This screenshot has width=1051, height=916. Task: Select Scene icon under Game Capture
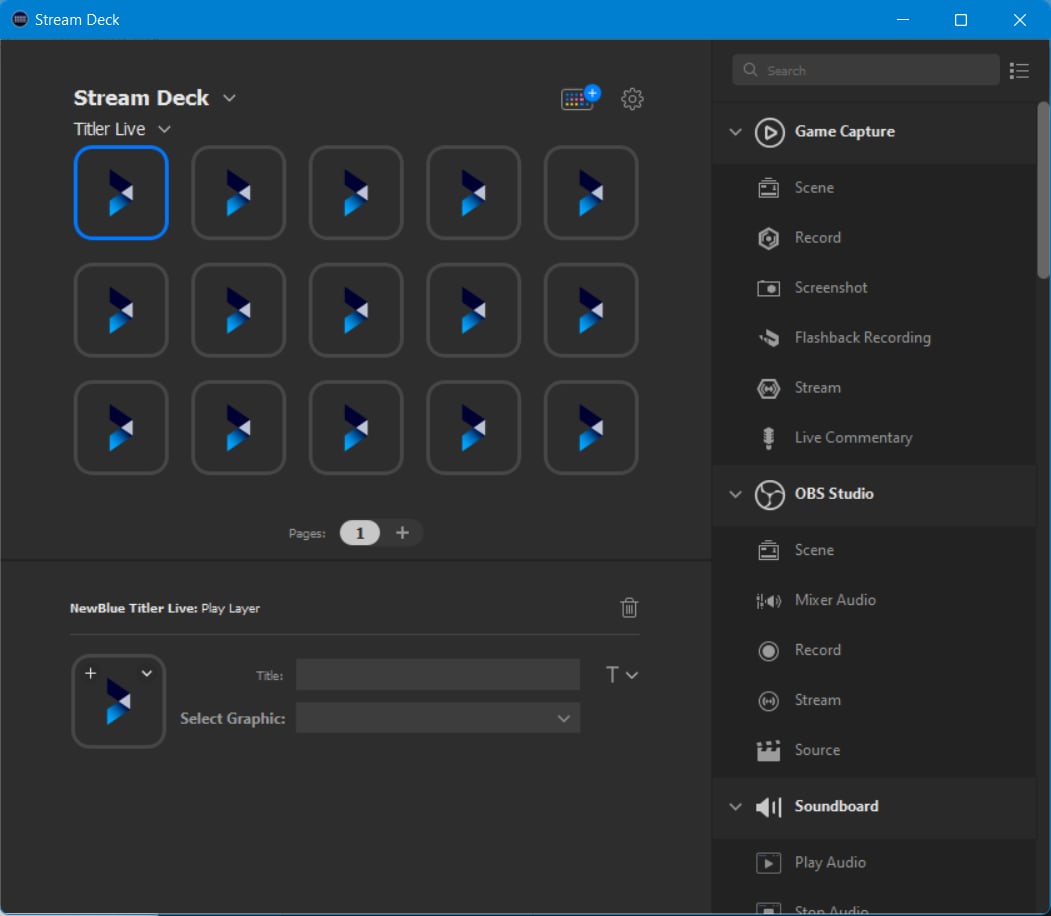pos(768,188)
